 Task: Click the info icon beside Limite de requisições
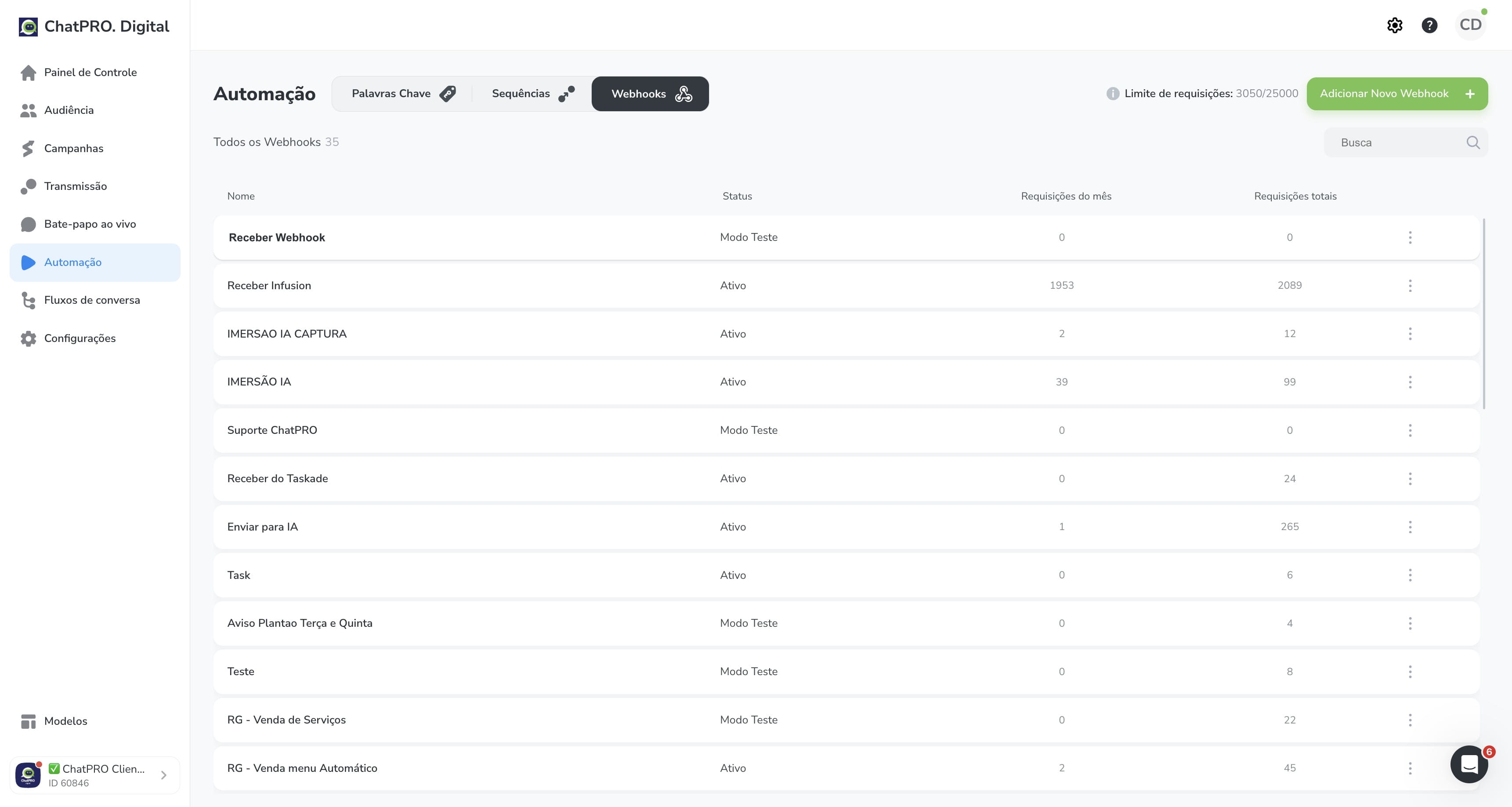coord(1112,94)
